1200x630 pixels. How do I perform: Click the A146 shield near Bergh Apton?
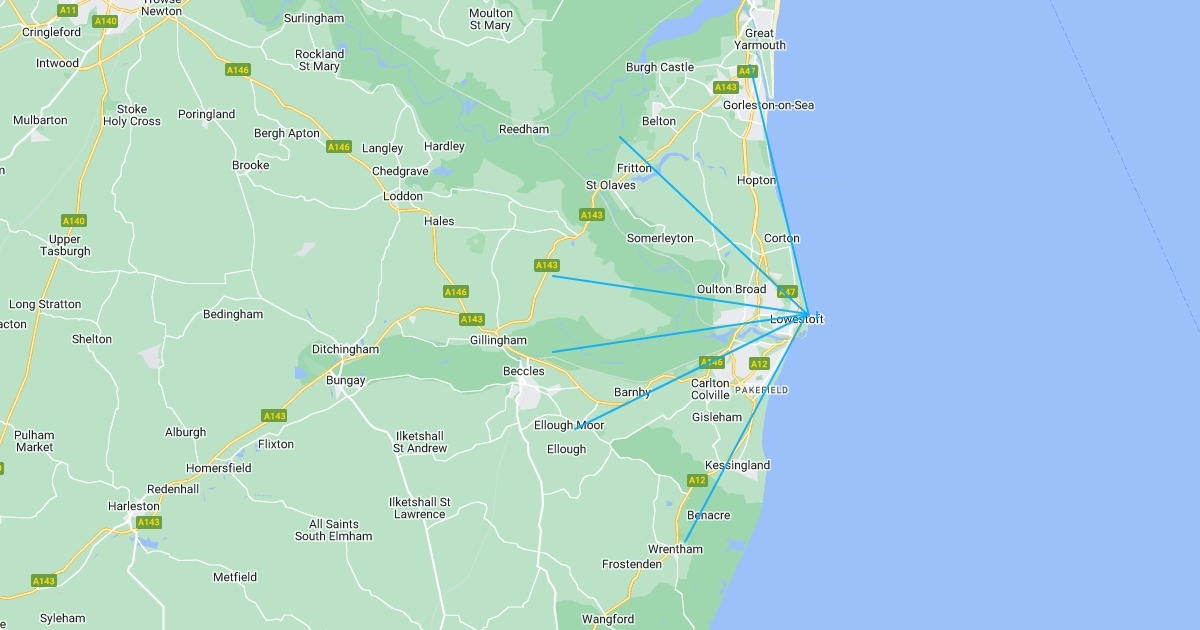point(339,147)
